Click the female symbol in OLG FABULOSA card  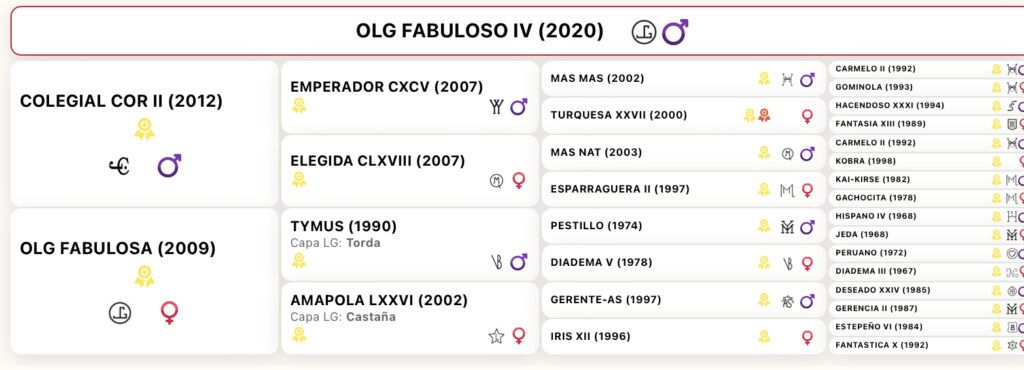169,313
